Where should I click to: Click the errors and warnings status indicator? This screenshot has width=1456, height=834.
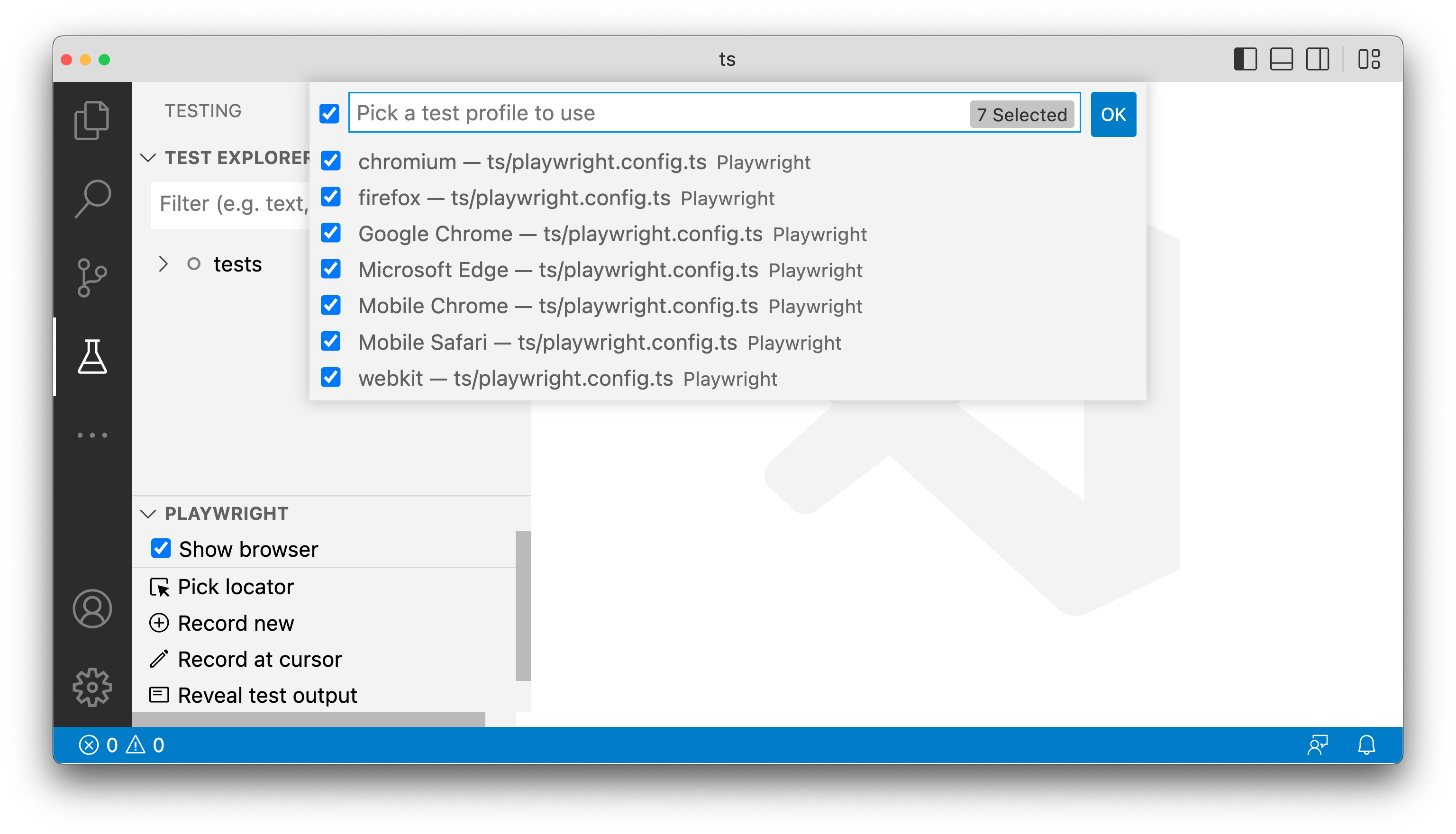coord(121,744)
